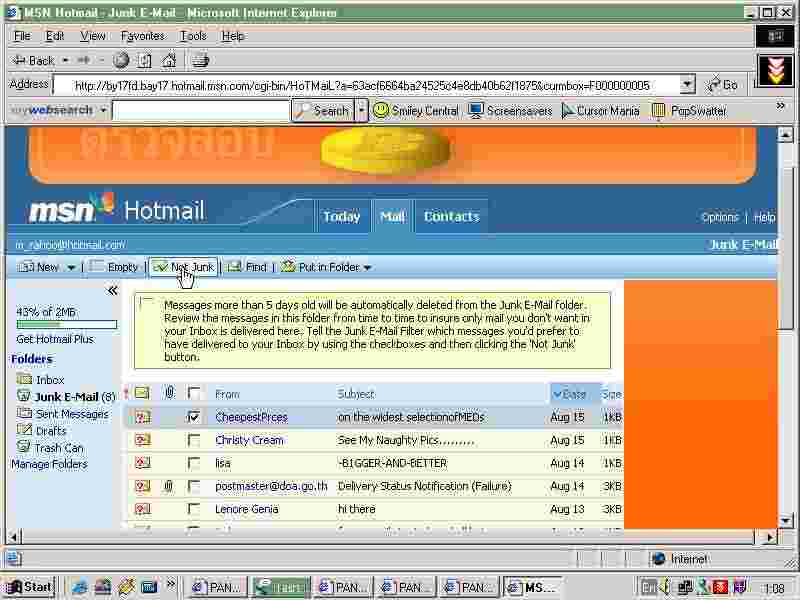Click the Empty folder button

(113, 267)
